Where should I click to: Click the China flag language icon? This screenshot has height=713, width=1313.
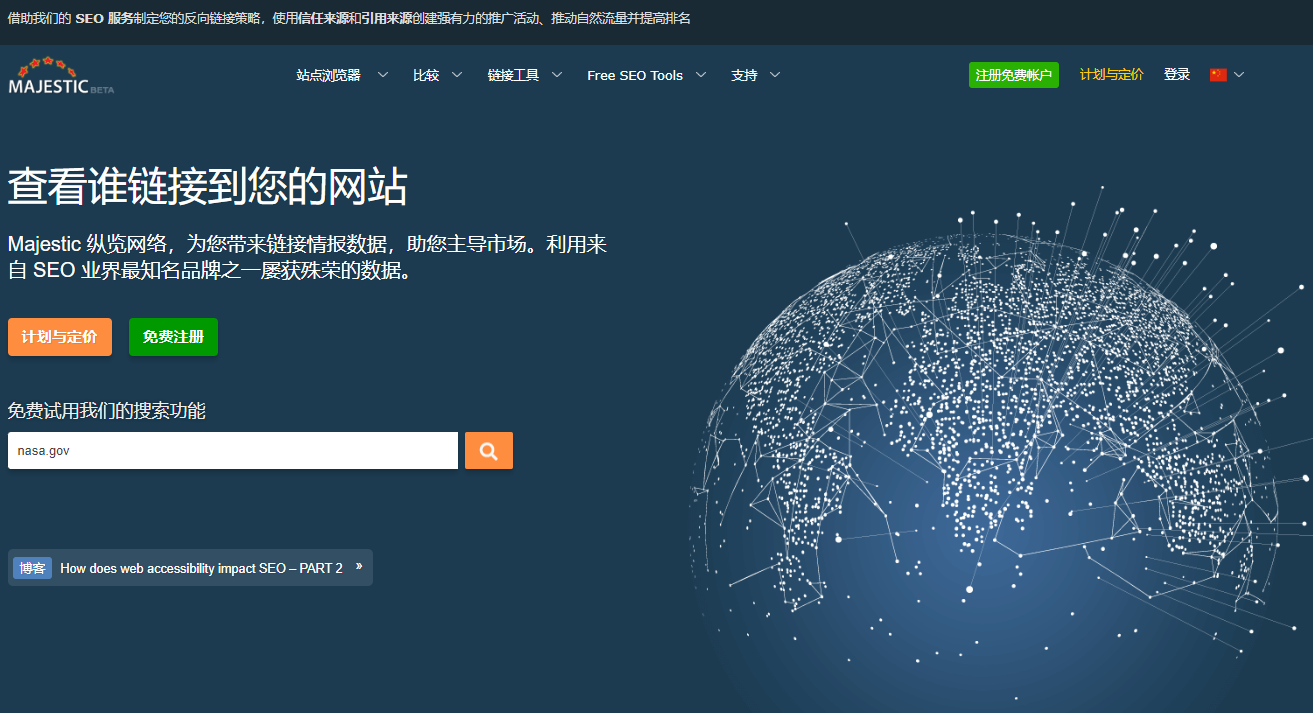[1217, 75]
